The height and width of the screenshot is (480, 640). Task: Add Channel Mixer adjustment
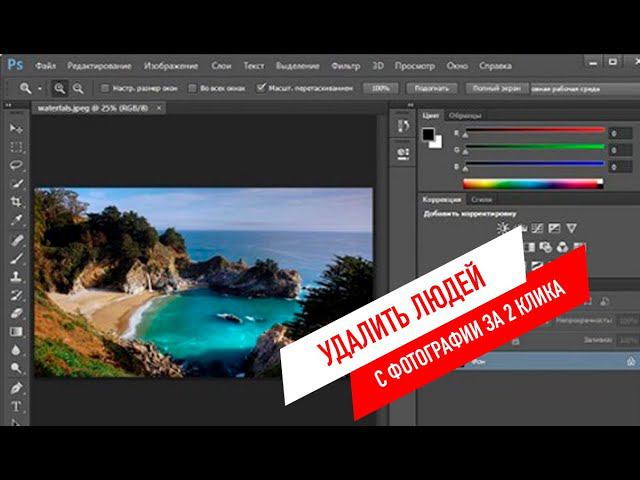coord(562,247)
